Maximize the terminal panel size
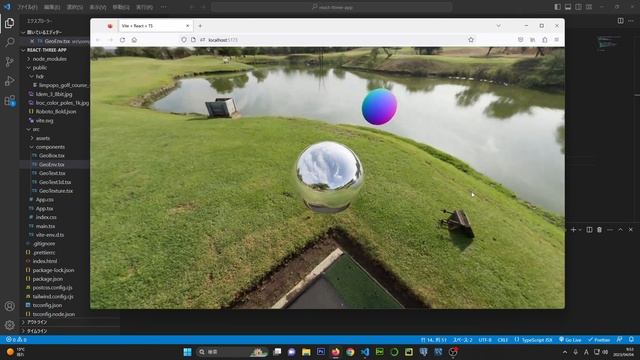Image resolution: width=640 pixels, height=360 pixels. [620, 230]
